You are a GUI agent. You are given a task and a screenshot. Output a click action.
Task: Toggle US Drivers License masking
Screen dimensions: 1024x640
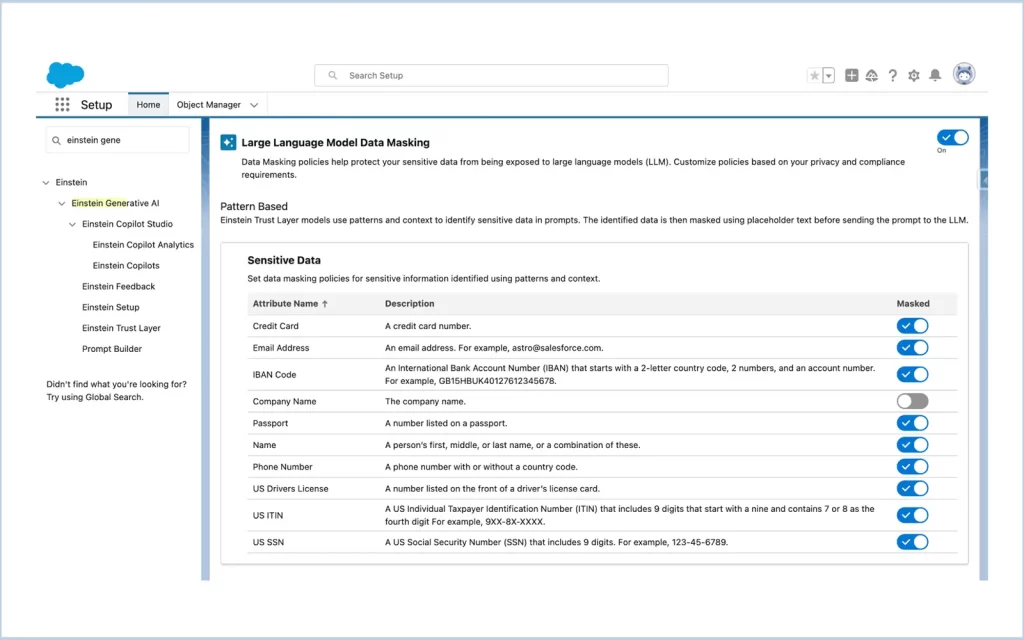[x=912, y=488]
